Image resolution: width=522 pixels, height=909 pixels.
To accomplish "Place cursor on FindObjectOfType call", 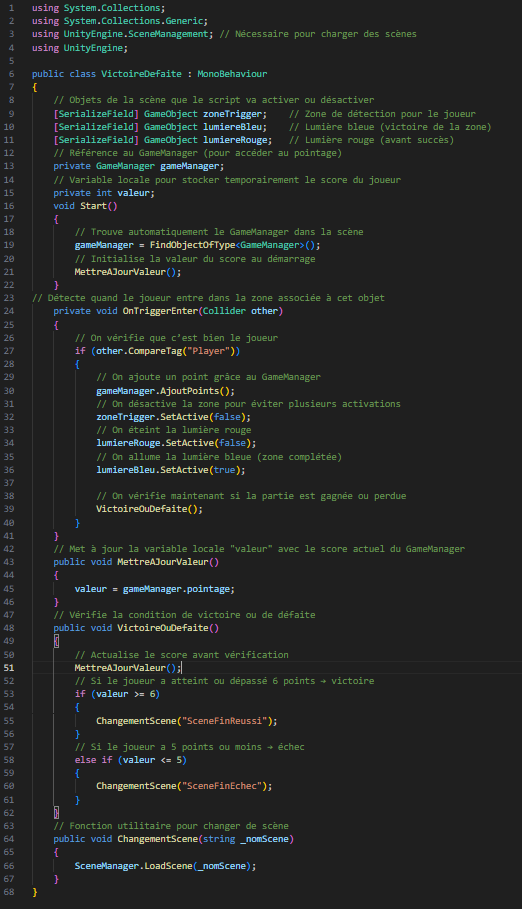I will pyautogui.click(x=193, y=245).
